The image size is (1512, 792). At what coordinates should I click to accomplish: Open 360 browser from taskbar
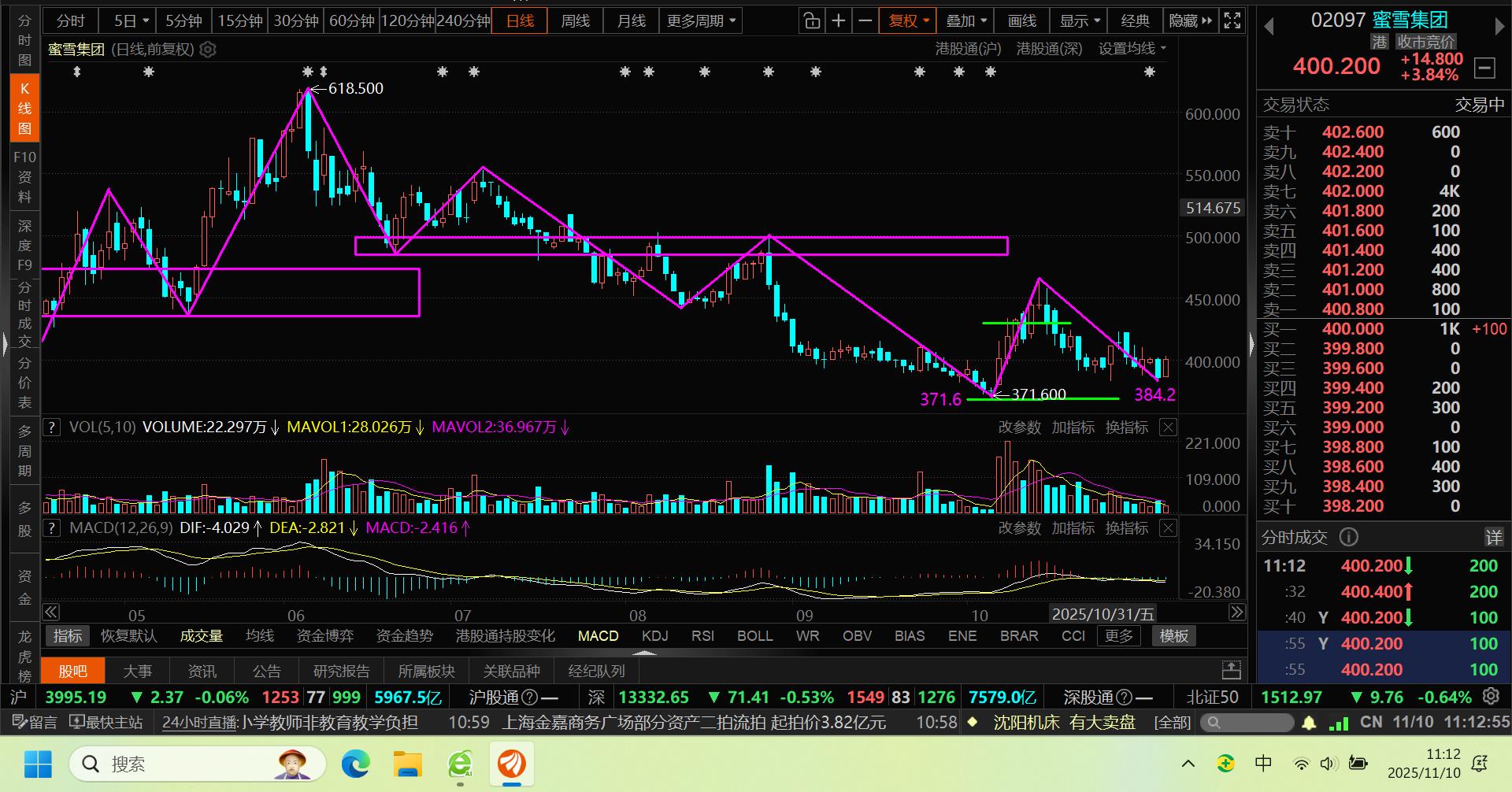tap(460, 764)
